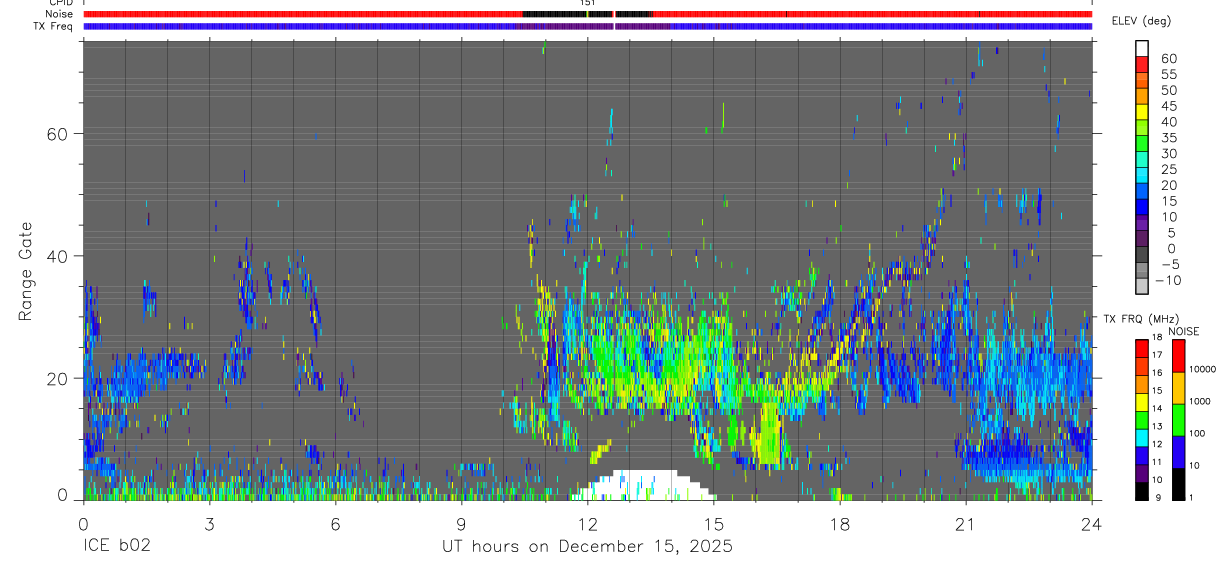Click the '13' label on TX FRQ legend
This screenshot has width=1228, height=567.
click(1157, 426)
